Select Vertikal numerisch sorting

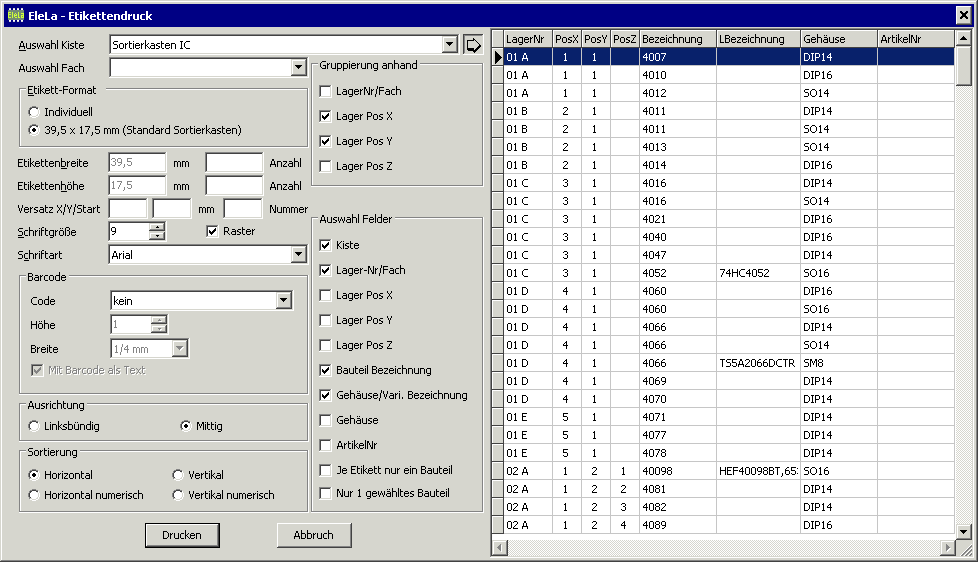click(x=179, y=495)
